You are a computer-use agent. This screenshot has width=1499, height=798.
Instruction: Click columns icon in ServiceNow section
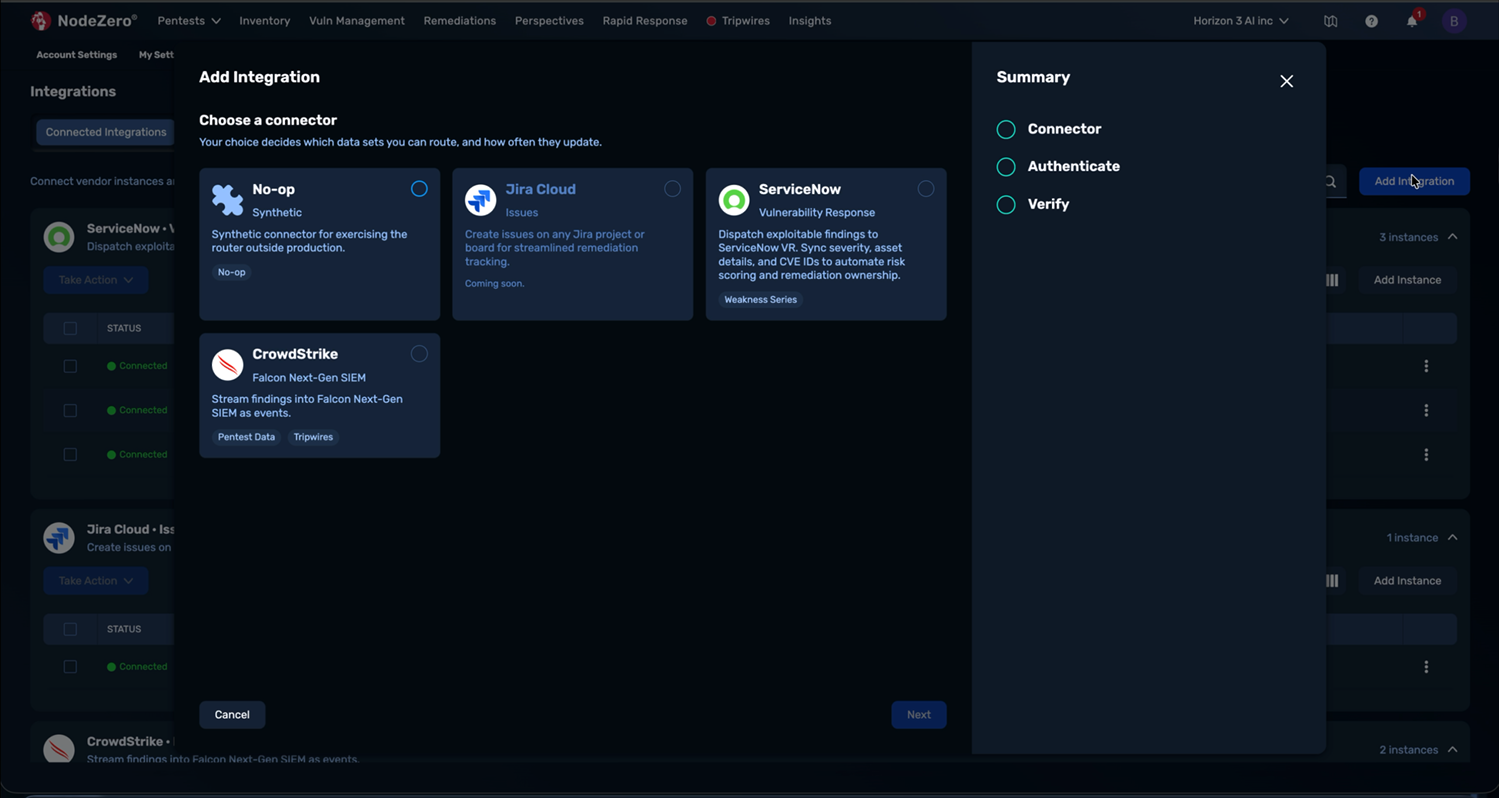1332,280
